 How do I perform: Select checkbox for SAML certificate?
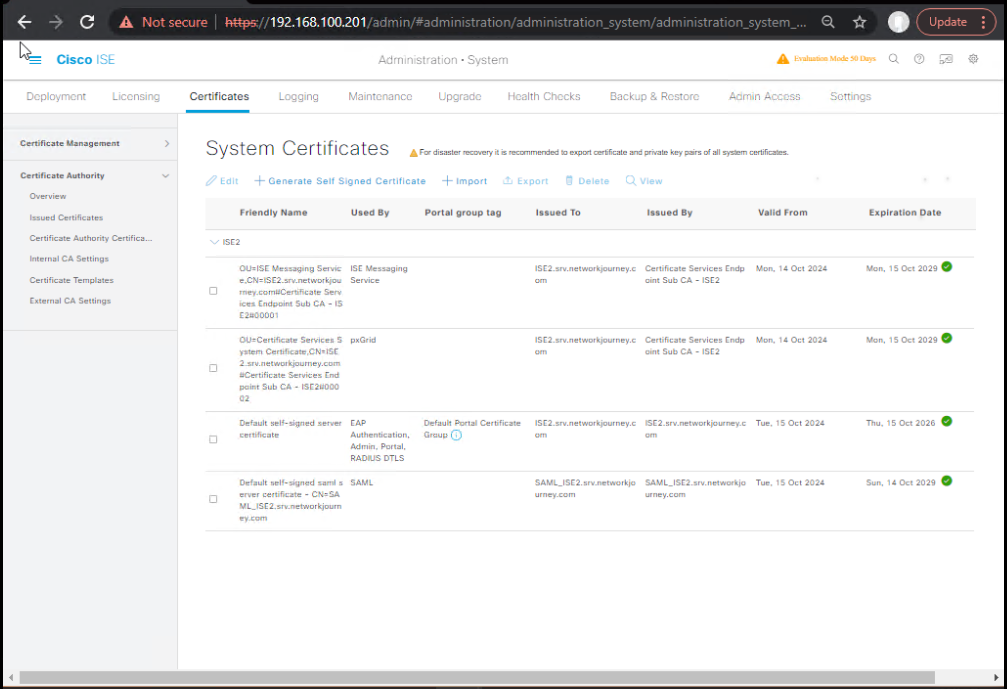pyautogui.click(x=213, y=499)
